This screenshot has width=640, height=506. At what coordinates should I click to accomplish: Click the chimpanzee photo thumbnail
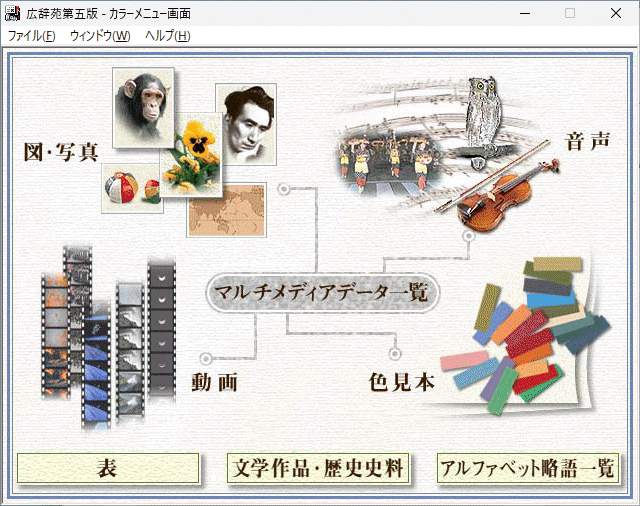coord(143,107)
